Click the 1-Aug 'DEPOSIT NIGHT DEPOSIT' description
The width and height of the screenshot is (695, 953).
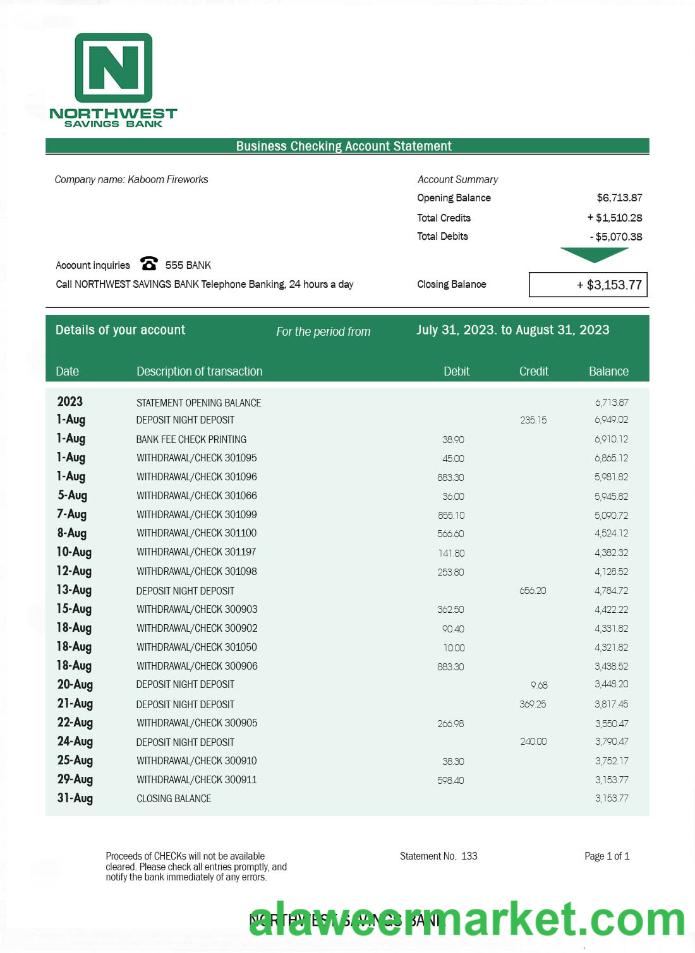point(185,420)
